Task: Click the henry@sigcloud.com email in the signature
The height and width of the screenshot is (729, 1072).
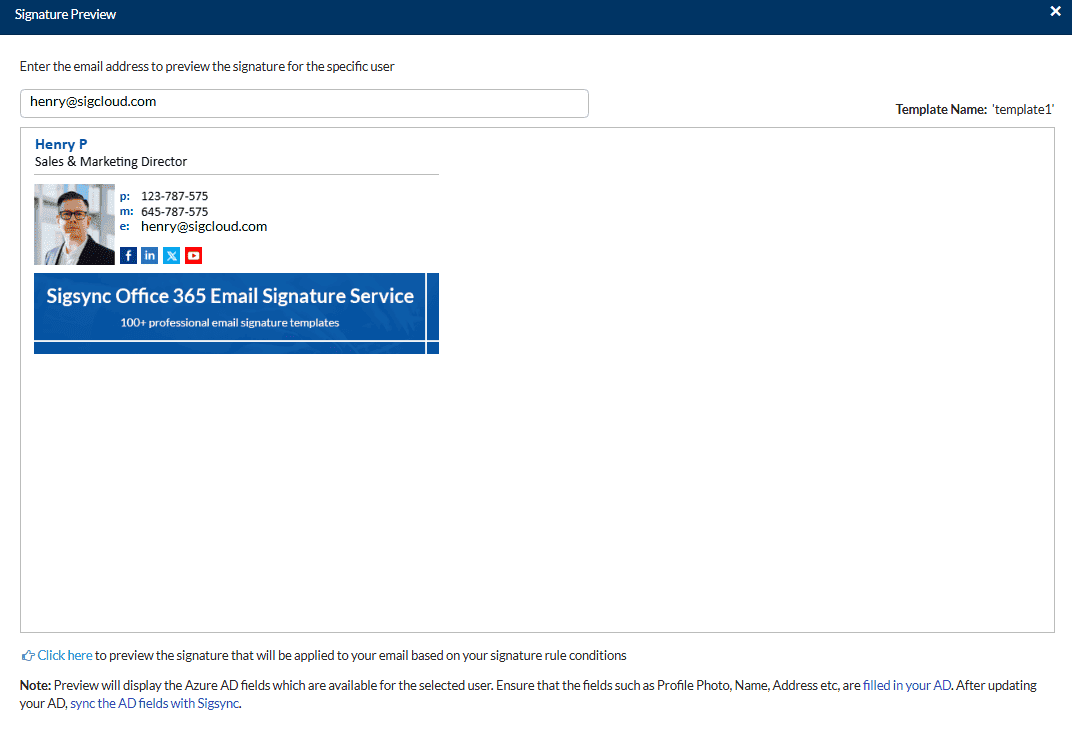Action: pos(204,227)
